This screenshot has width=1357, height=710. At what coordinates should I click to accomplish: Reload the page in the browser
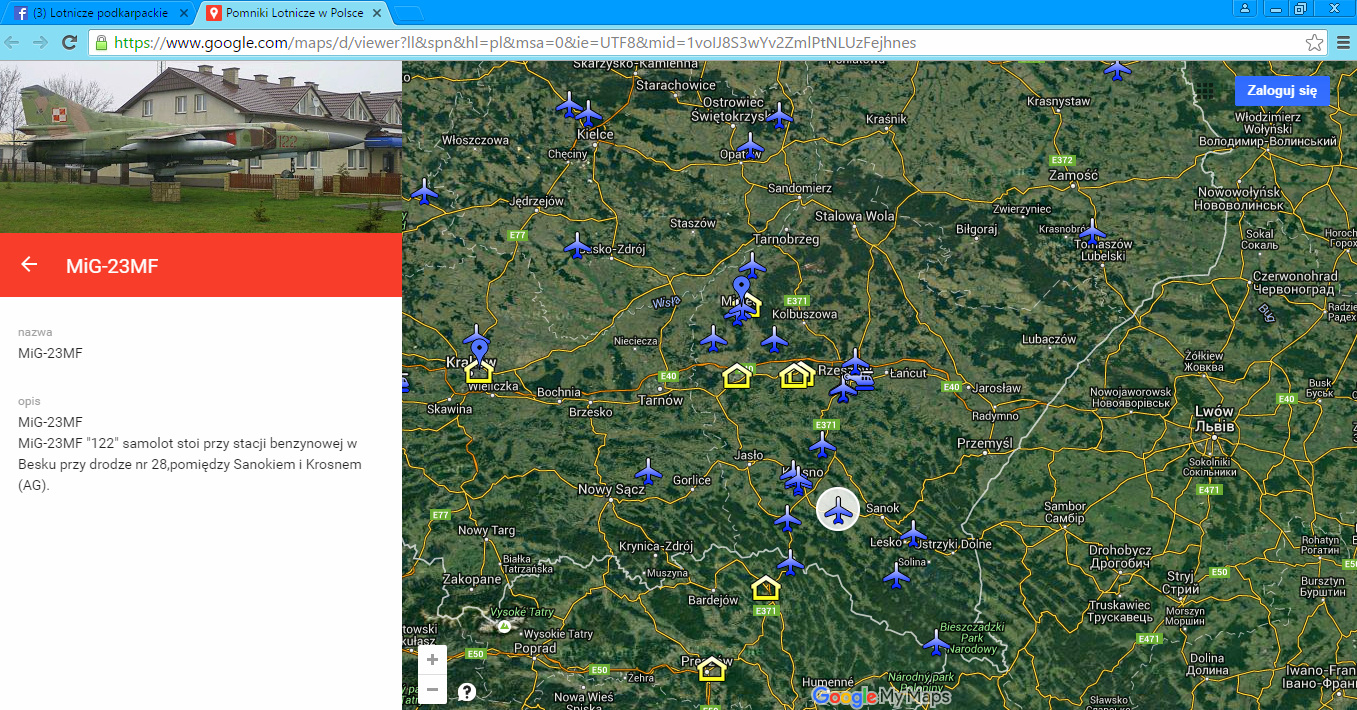click(70, 43)
